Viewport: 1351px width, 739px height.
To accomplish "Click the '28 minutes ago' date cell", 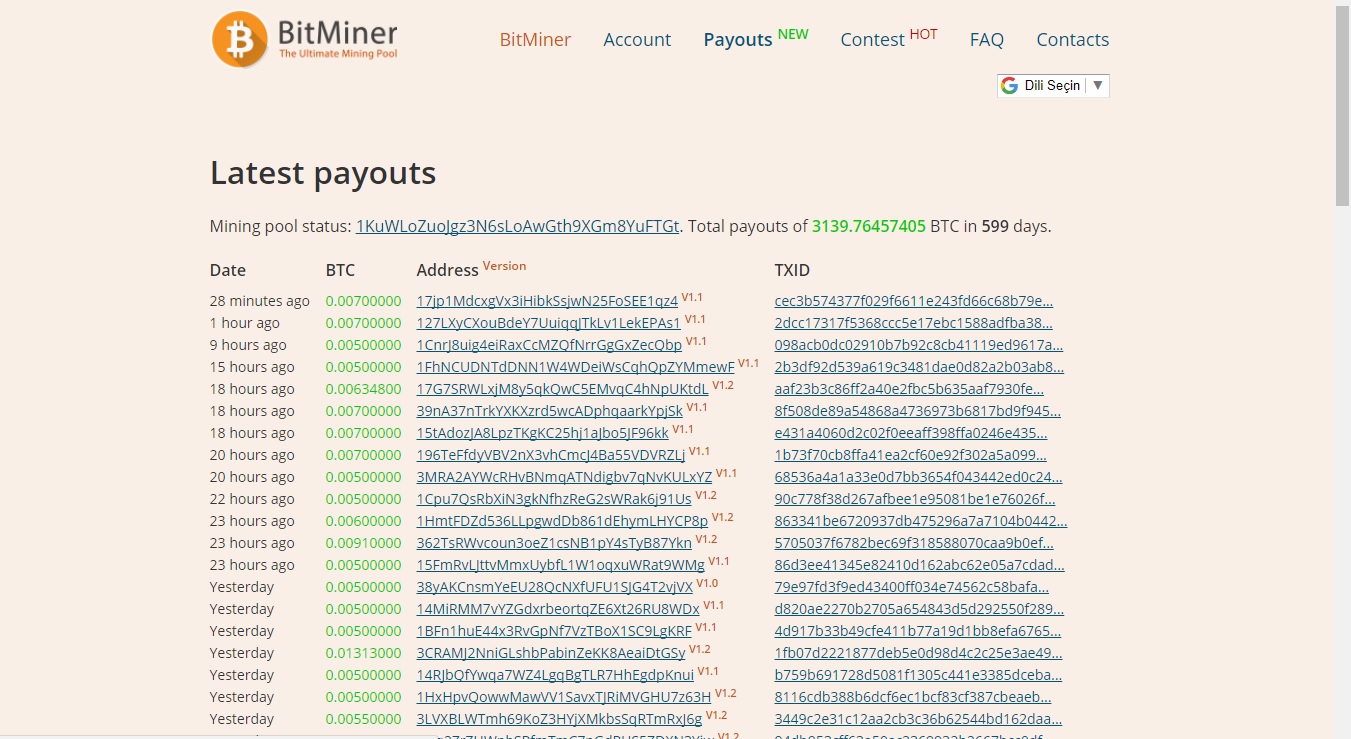I will pyautogui.click(x=260, y=301).
